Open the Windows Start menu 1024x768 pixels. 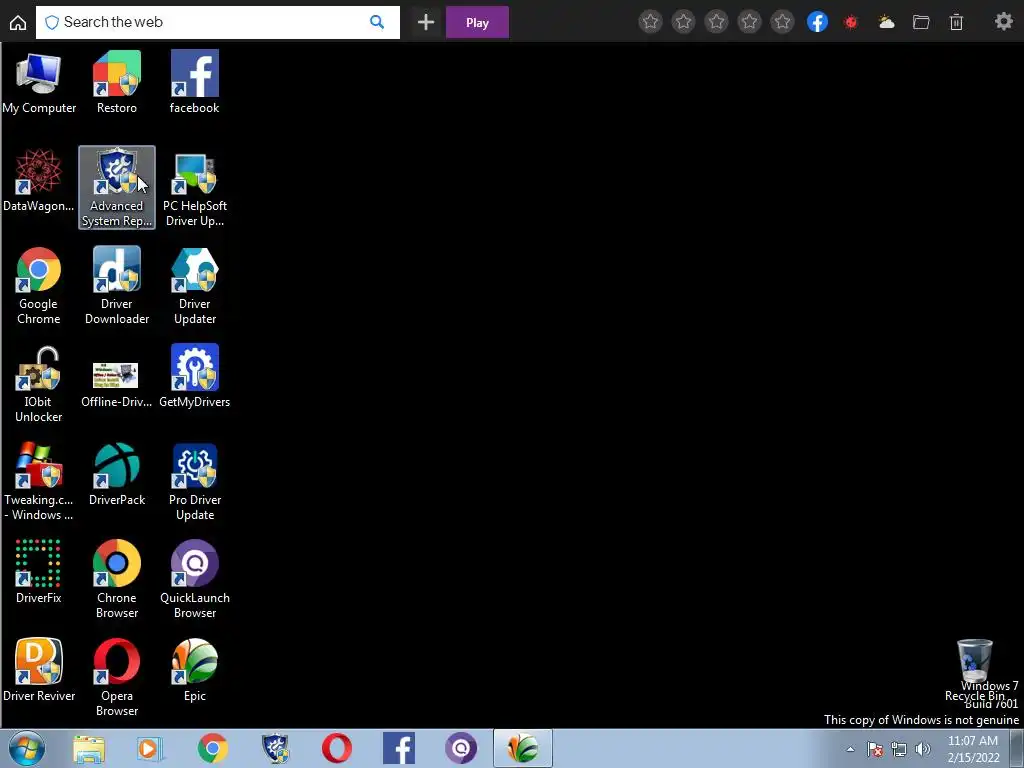pos(27,748)
